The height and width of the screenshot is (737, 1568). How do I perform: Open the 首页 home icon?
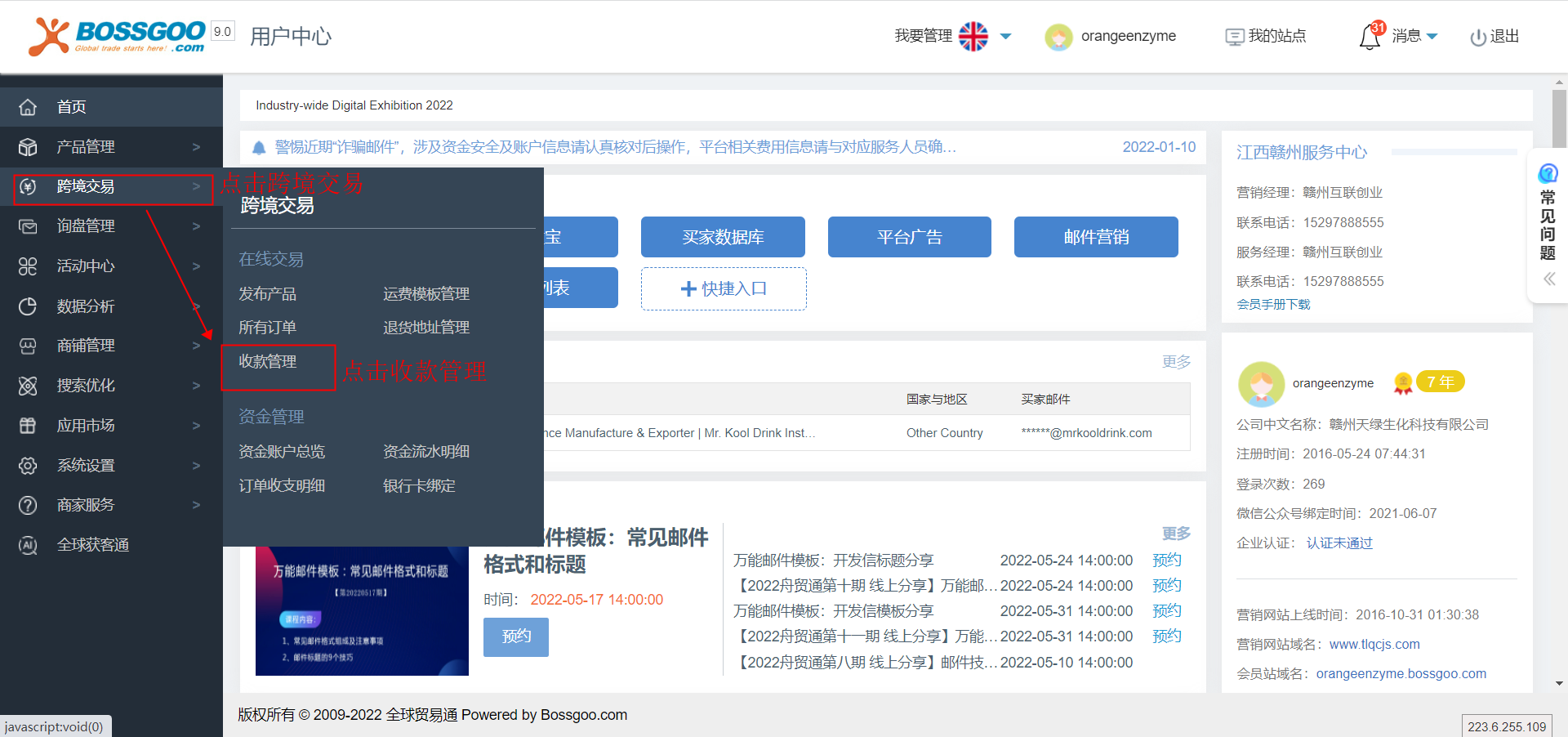[x=28, y=107]
